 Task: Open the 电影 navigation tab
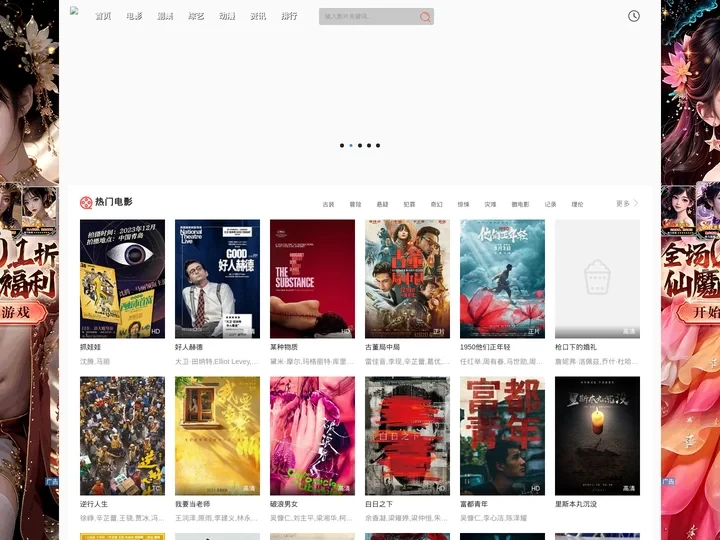(134, 16)
